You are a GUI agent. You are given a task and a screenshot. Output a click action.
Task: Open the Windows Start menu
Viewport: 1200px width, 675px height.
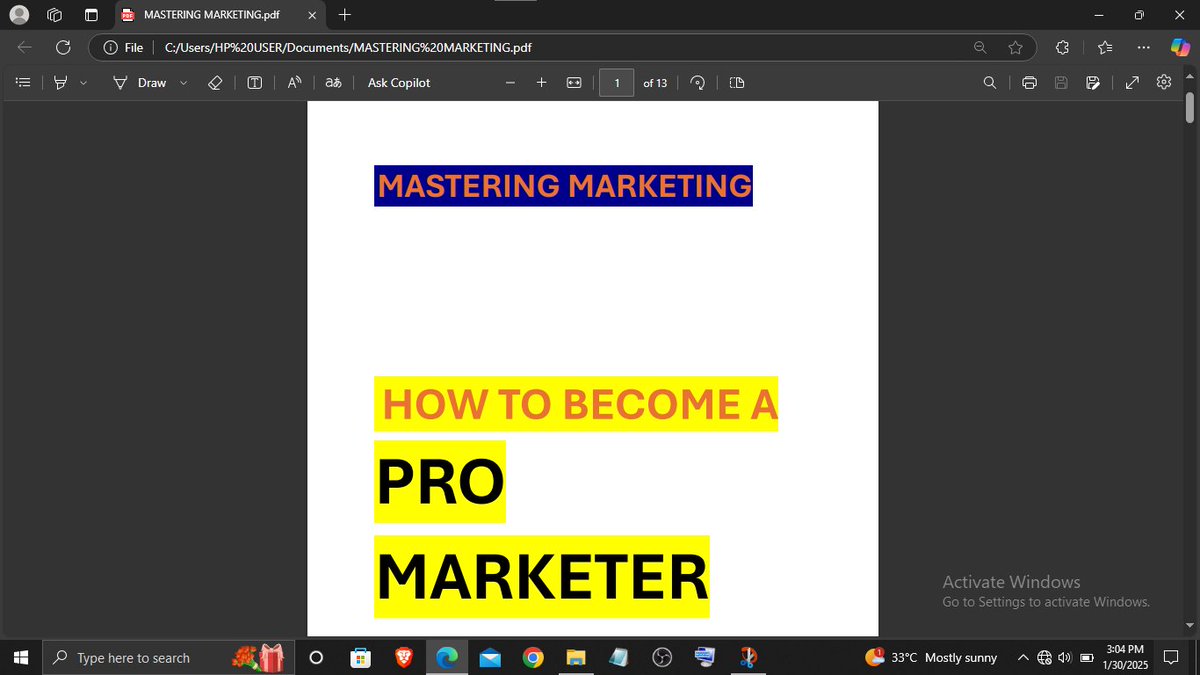tap(22, 657)
